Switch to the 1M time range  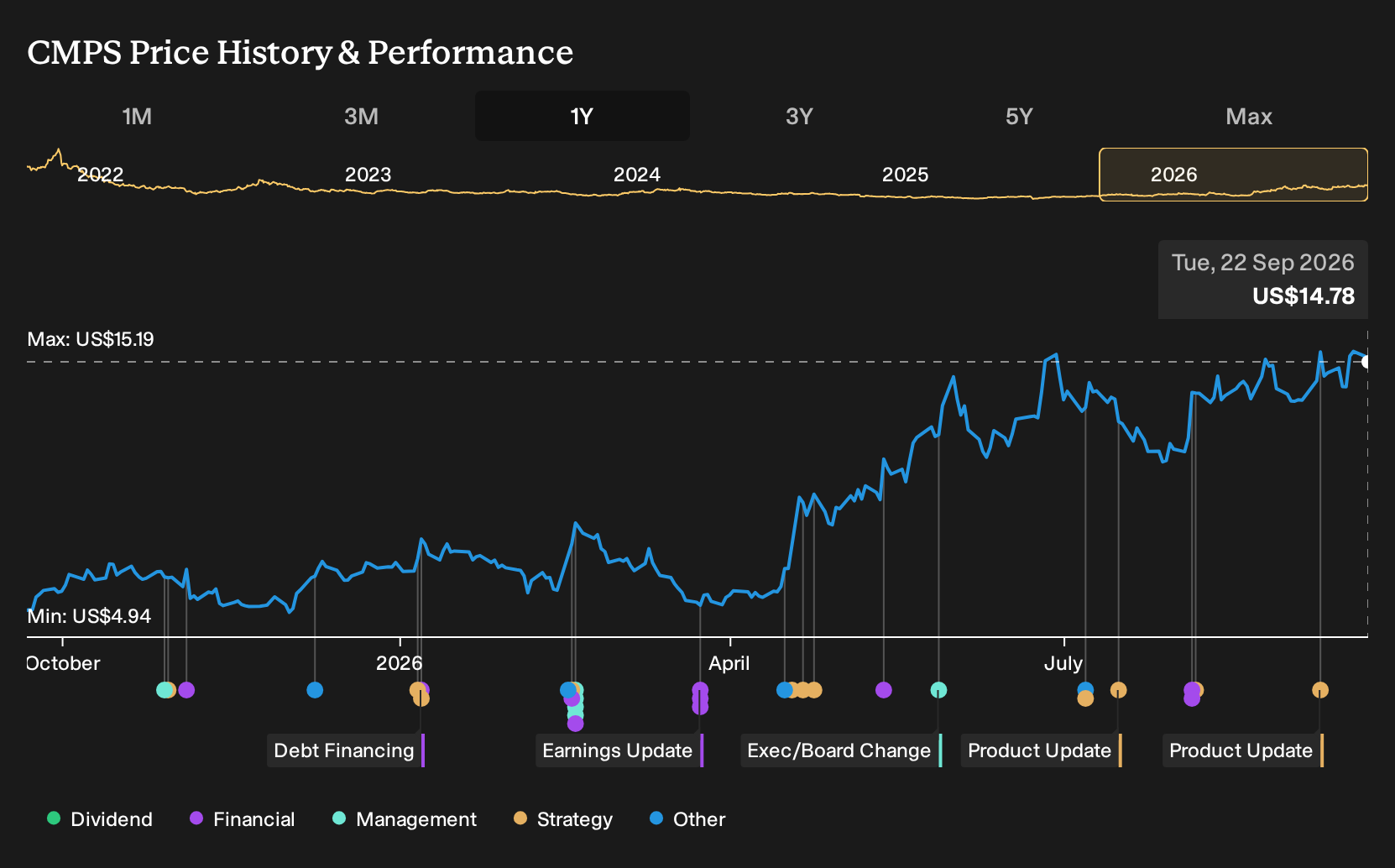pyautogui.click(x=137, y=116)
